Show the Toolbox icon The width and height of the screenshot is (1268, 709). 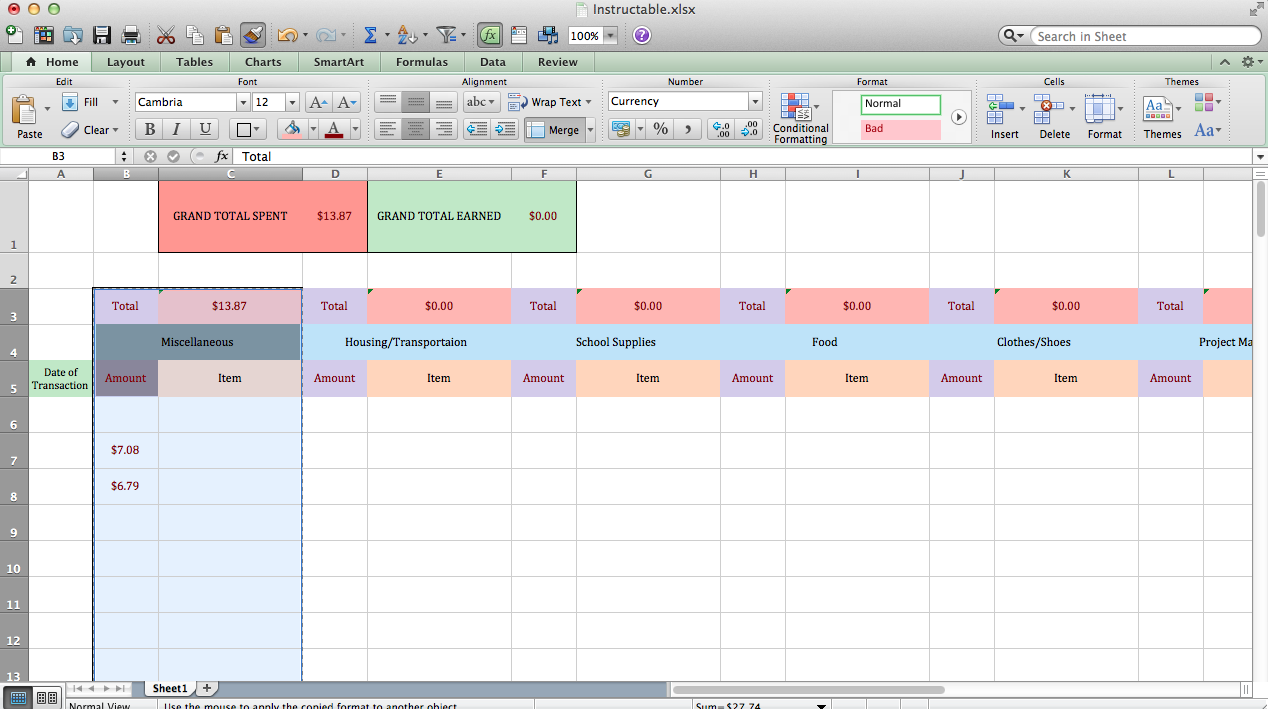tap(519, 35)
